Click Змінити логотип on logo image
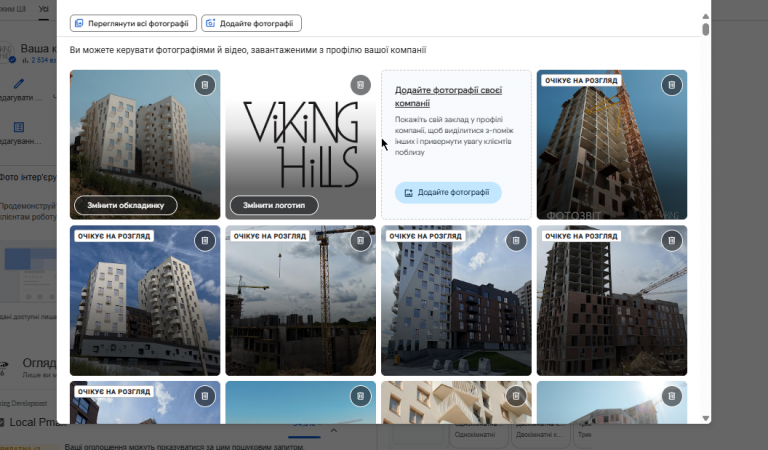This screenshot has height=450, width=768. tap(274, 205)
